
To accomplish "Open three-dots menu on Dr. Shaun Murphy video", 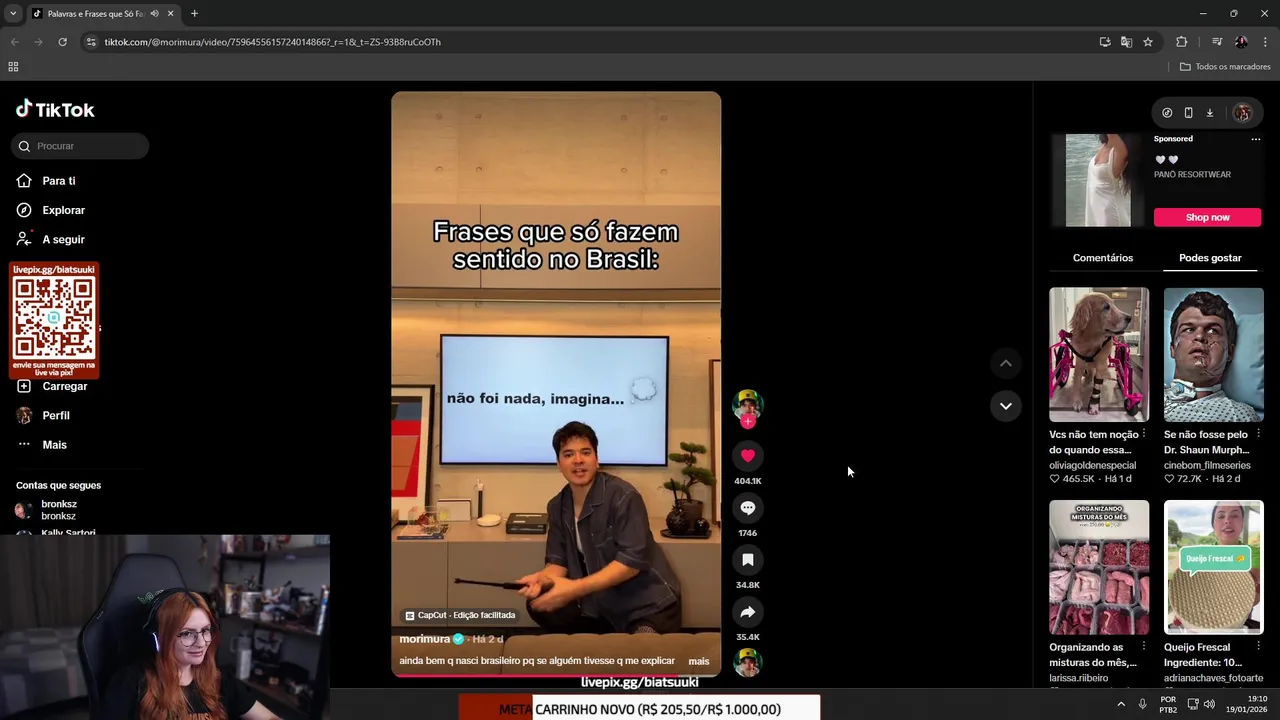I will tap(1258, 435).
